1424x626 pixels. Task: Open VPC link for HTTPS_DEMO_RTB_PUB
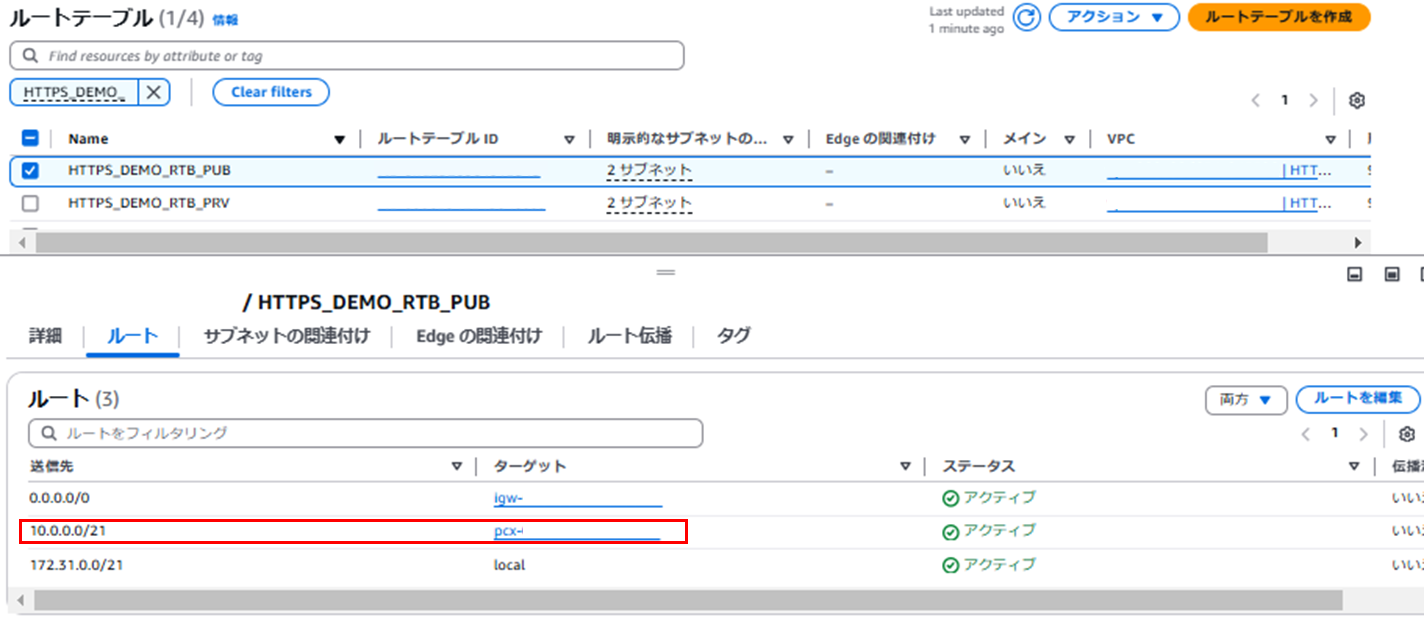click(x=1219, y=171)
